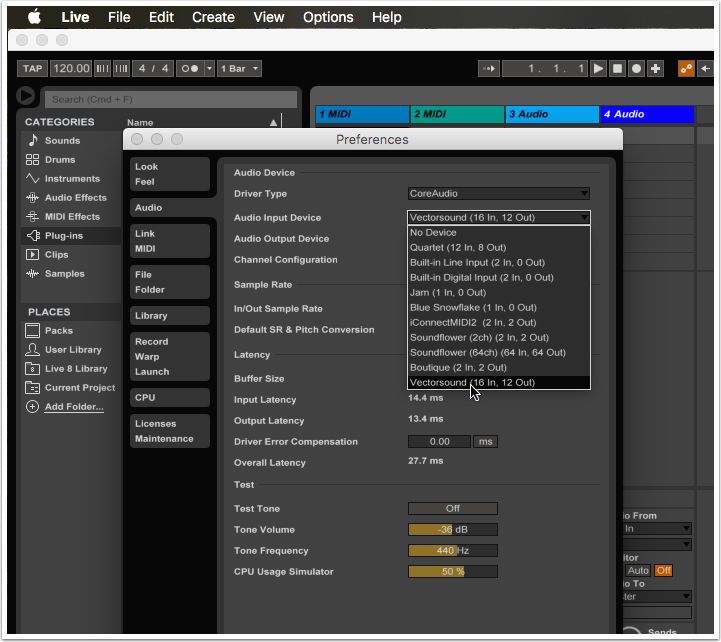Adjust the CPU Usage Simulator slider
721x642 pixels.
click(452, 571)
